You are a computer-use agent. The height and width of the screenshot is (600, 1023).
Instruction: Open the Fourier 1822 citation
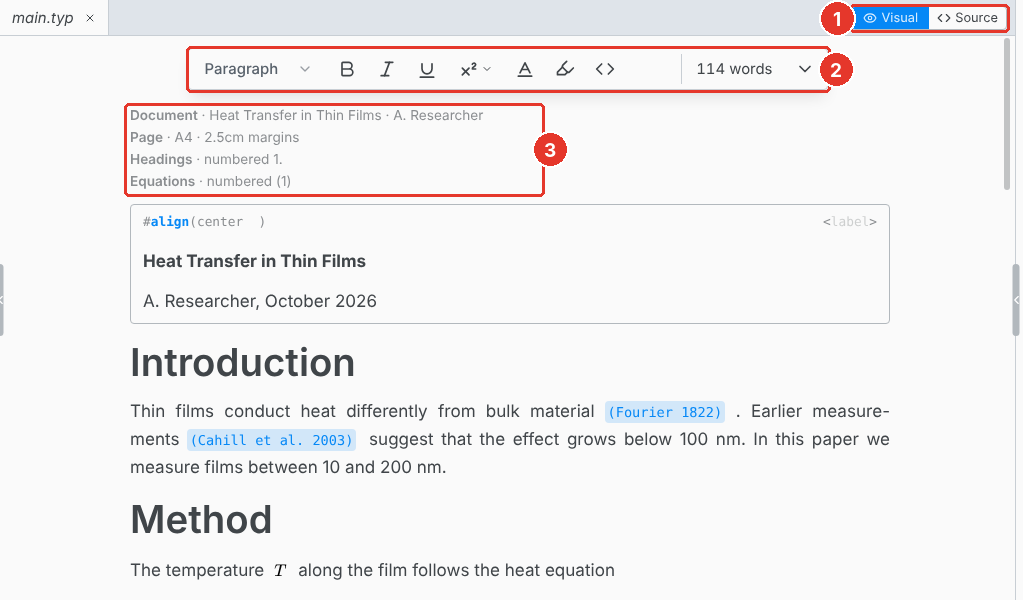(x=665, y=412)
